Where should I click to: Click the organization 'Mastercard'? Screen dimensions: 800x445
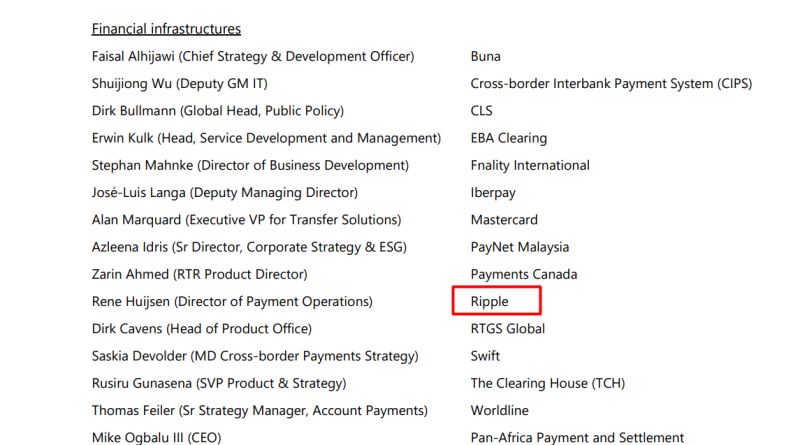pos(504,220)
